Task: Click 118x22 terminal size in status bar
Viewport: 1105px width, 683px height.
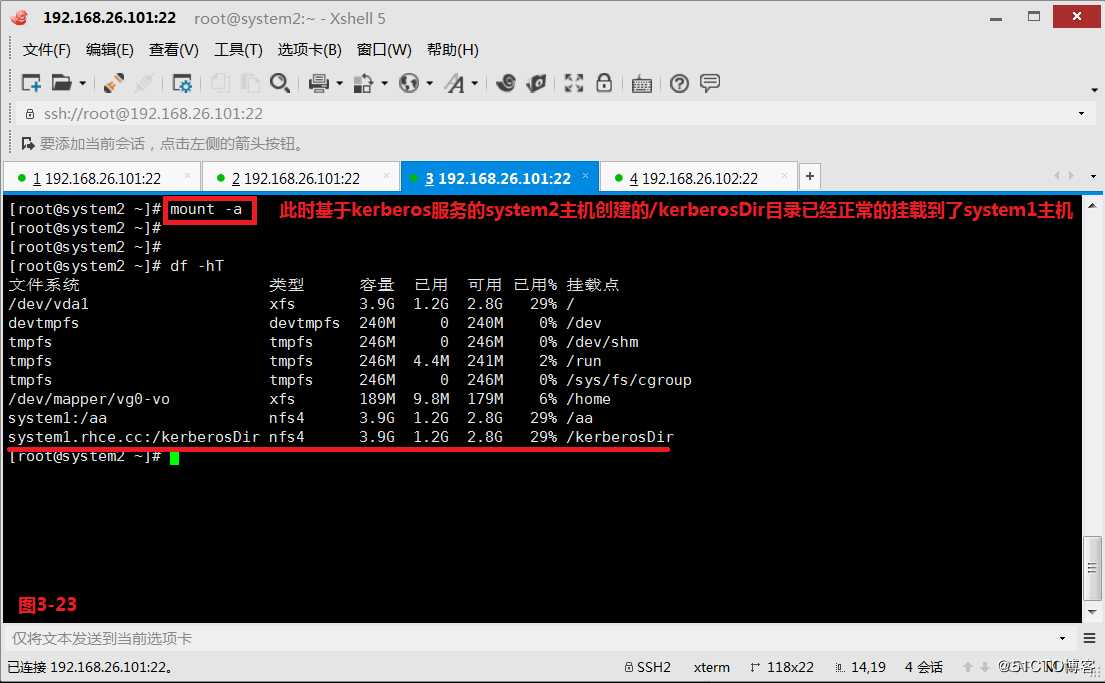Action: [782, 667]
